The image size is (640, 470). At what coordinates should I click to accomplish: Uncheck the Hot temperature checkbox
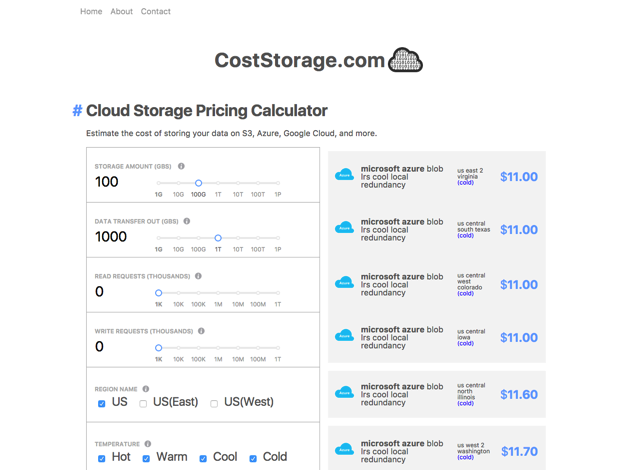click(102, 459)
